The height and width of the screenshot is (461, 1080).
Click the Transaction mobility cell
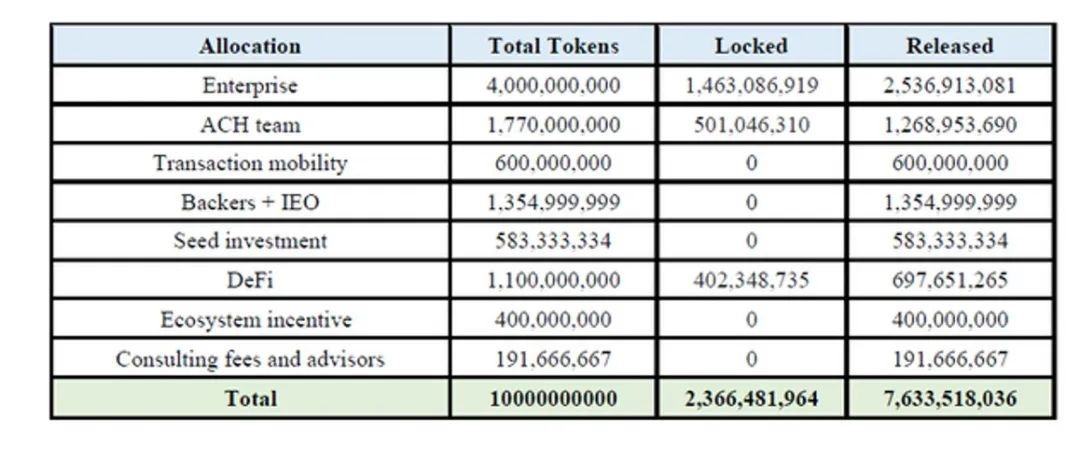tap(249, 163)
